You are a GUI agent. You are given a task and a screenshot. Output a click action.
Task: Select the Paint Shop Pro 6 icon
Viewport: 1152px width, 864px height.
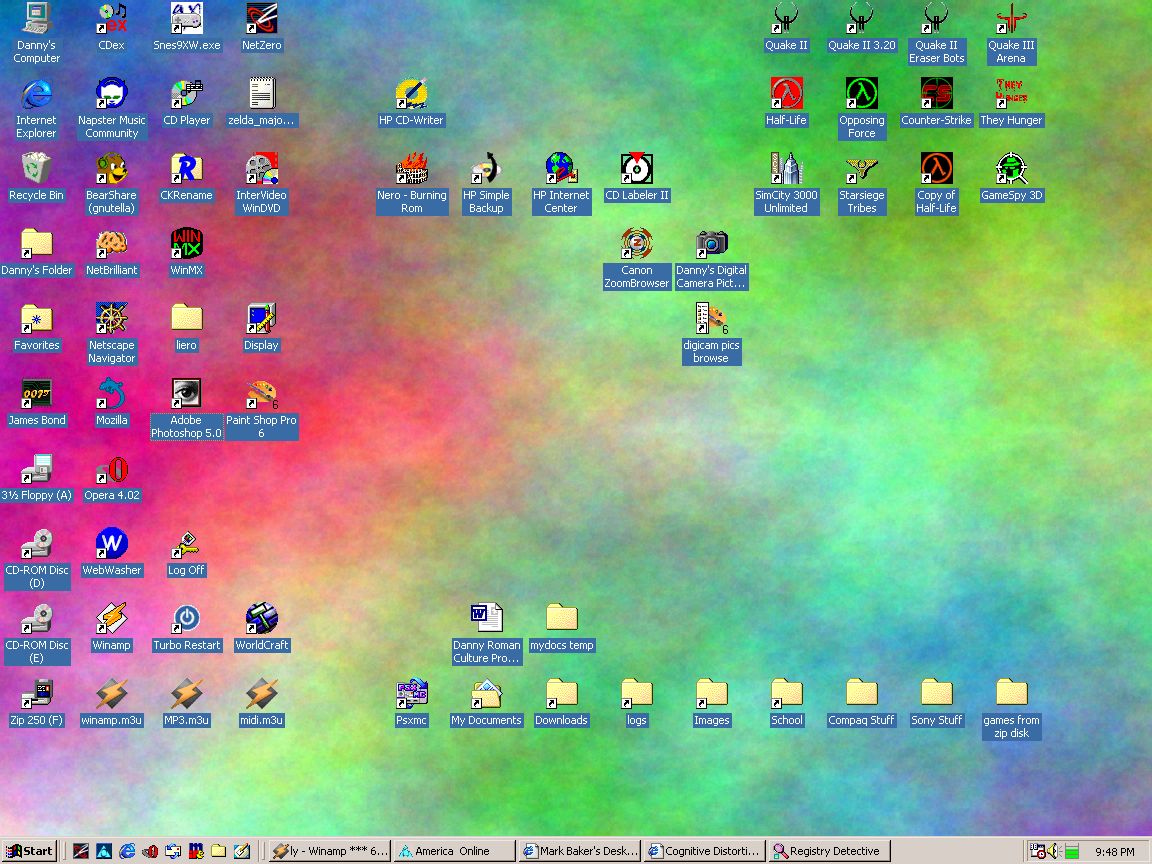[x=261, y=394]
